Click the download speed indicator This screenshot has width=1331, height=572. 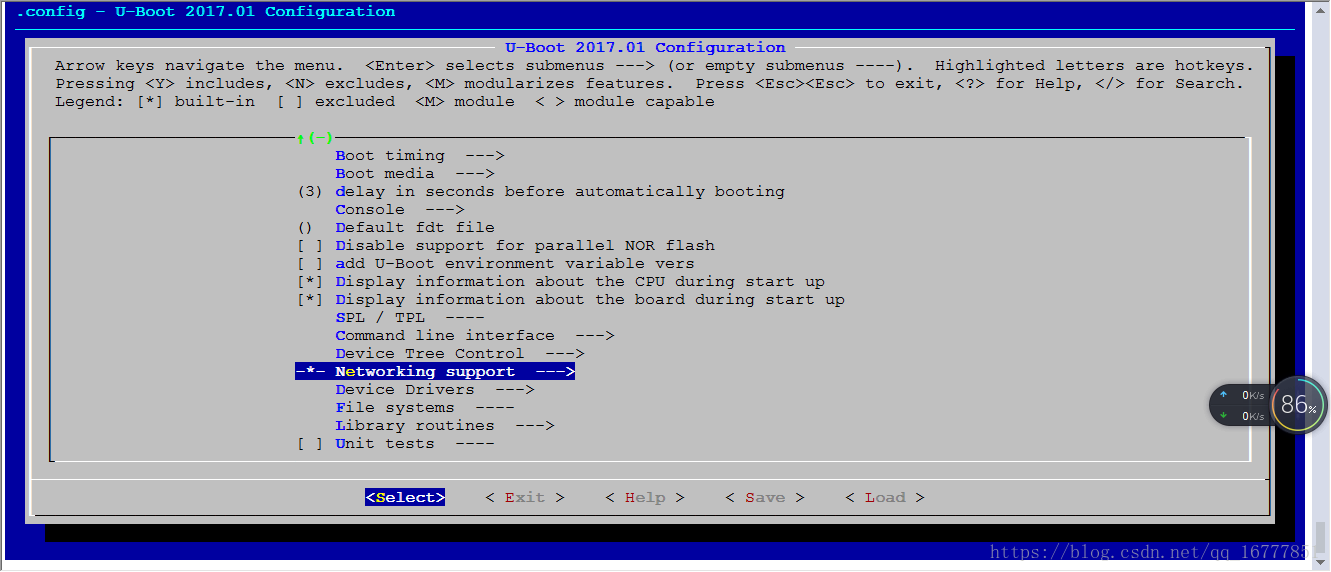1242,416
